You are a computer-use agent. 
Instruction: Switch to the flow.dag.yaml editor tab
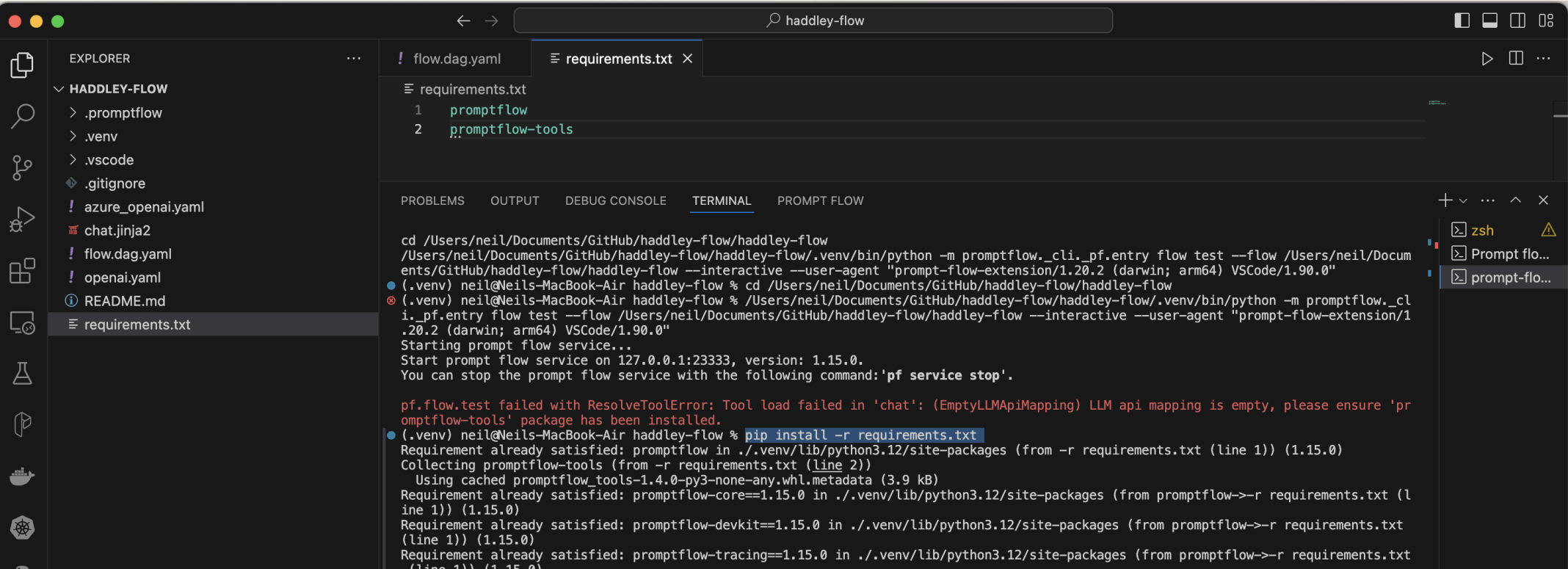click(x=456, y=59)
